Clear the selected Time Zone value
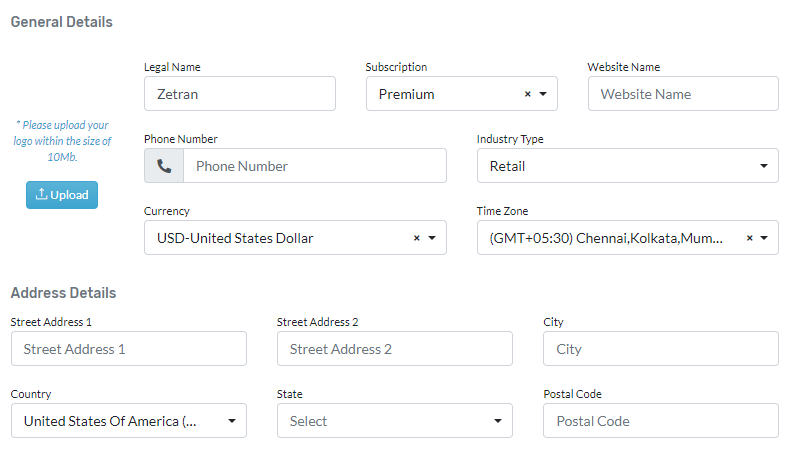This screenshot has width=792, height=449. coord(750,238)
